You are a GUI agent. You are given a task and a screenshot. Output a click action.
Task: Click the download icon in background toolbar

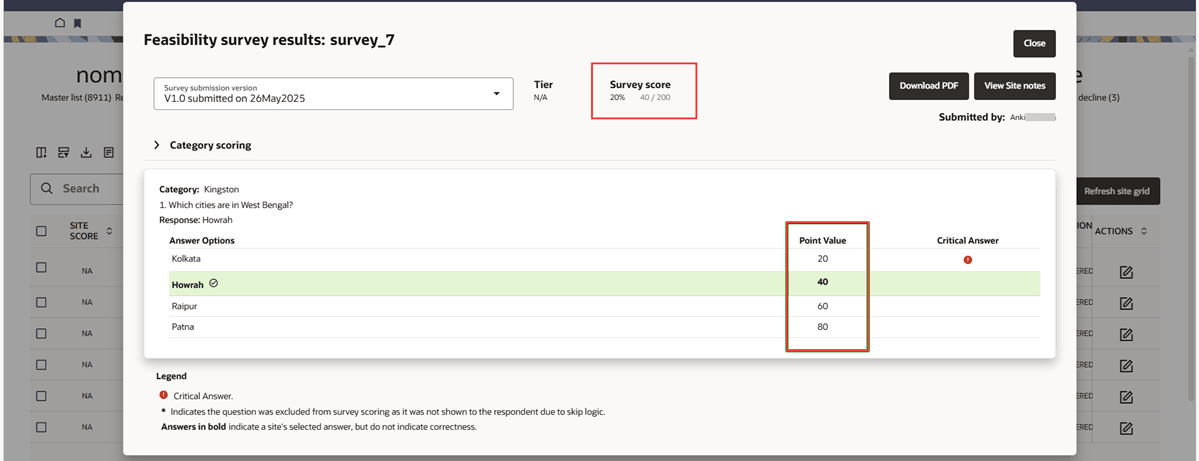coord(86,153)
